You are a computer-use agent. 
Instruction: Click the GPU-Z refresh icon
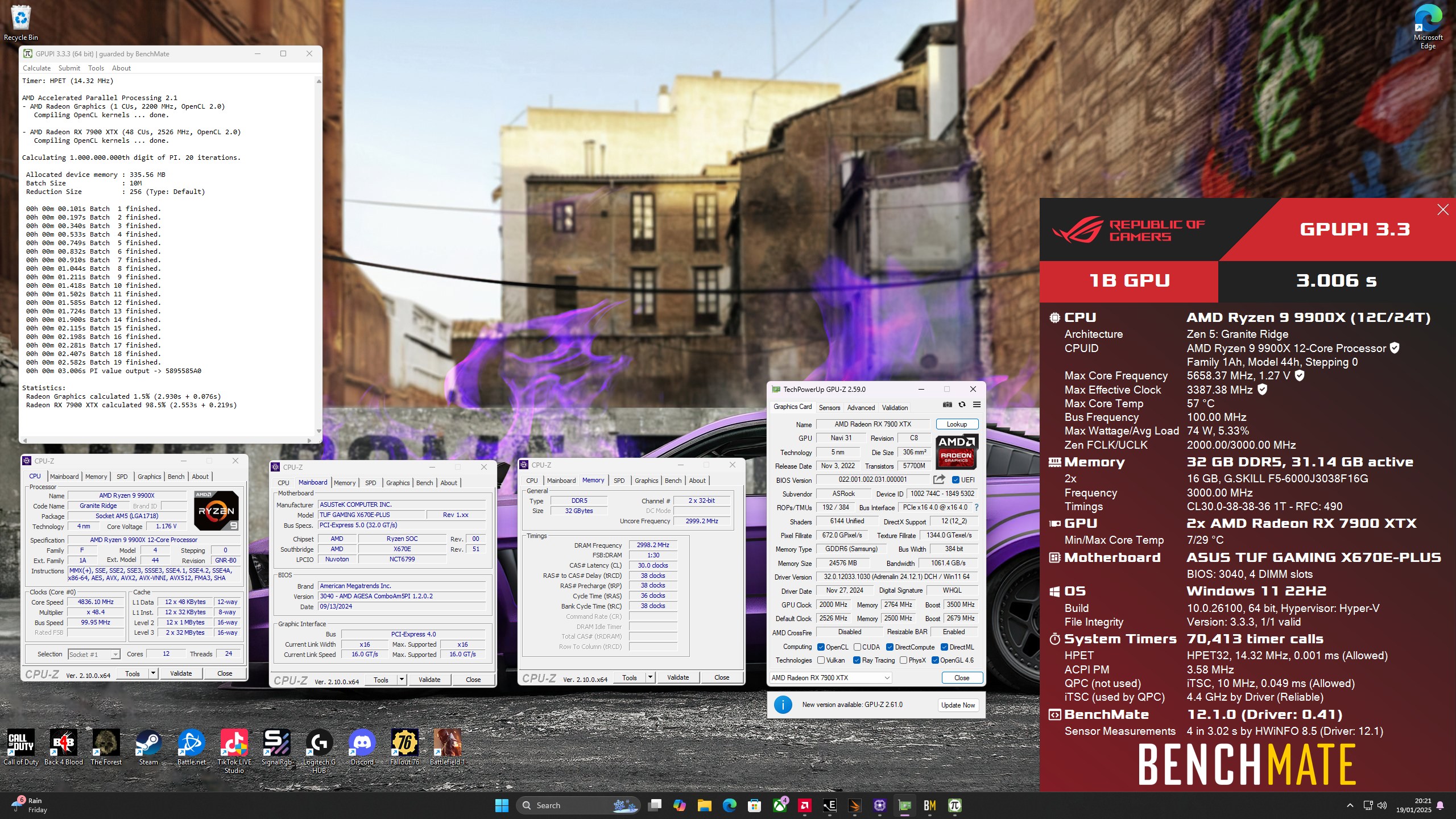[x=962, y=405]
